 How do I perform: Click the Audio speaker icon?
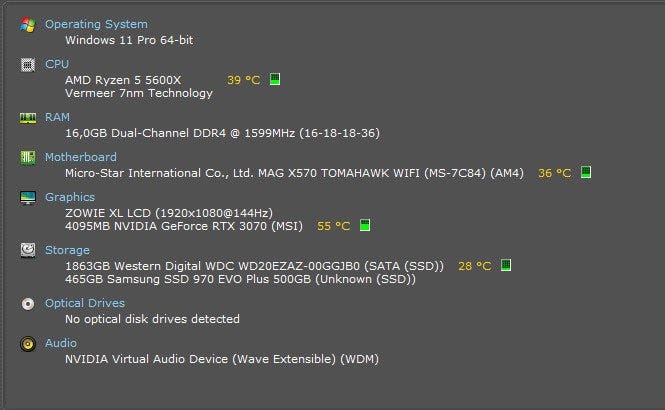pyautogui.click(x=28, y=343)
